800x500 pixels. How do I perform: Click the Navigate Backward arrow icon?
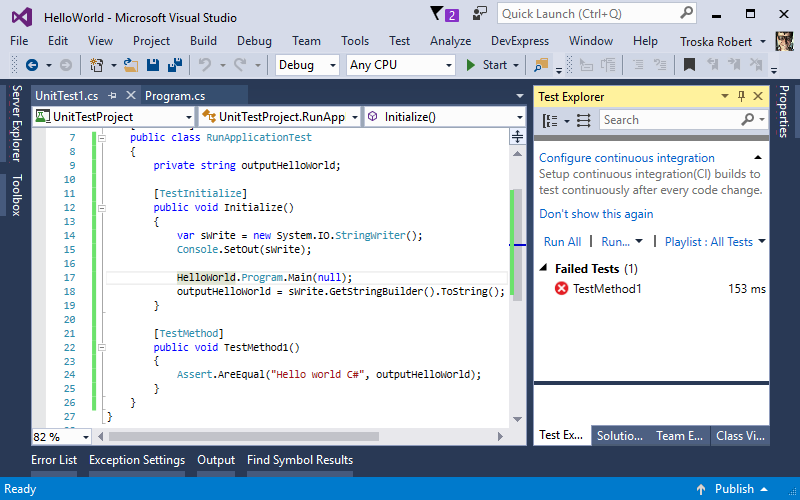pyautogui.click(x=32, y=65)
